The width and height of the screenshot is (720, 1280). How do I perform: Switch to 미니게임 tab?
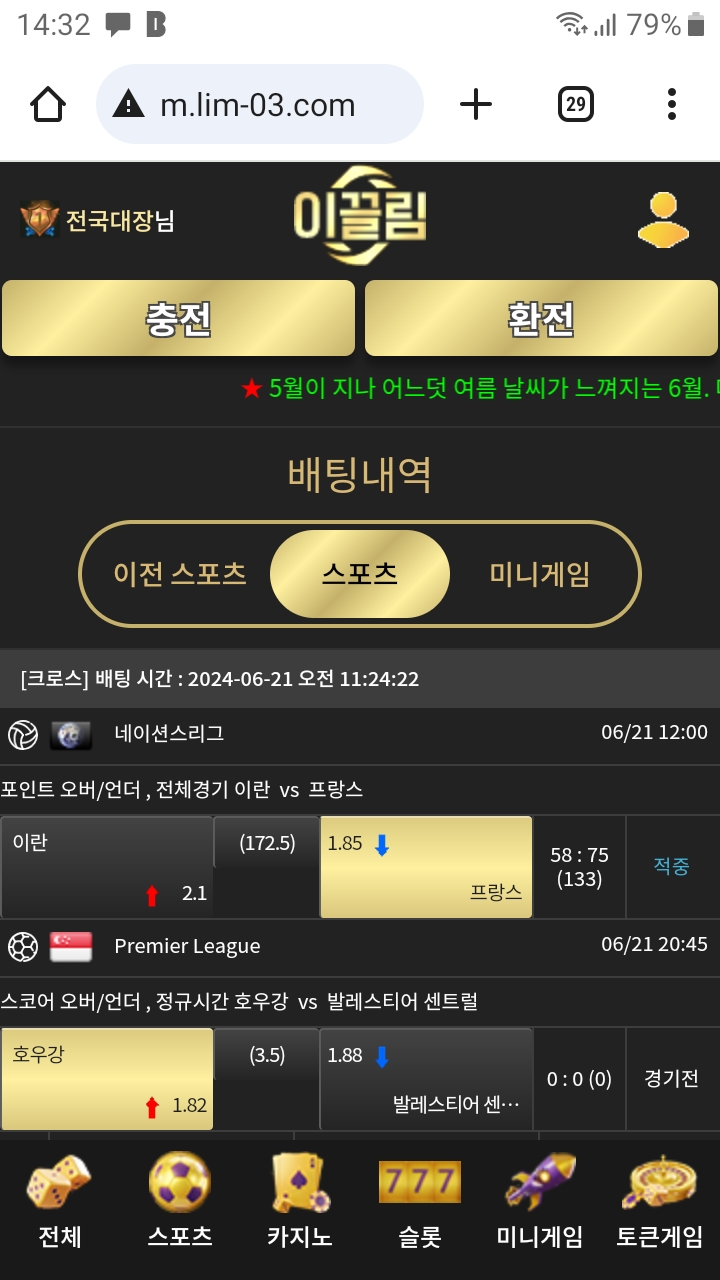point(540,574)
